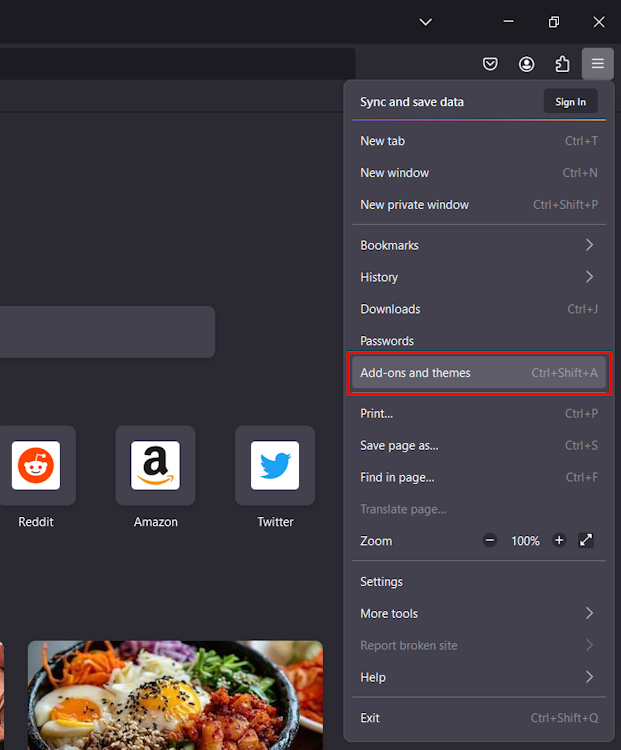Reset zoom by clicking 100%
621x750 pixels.
pos(525,541)
